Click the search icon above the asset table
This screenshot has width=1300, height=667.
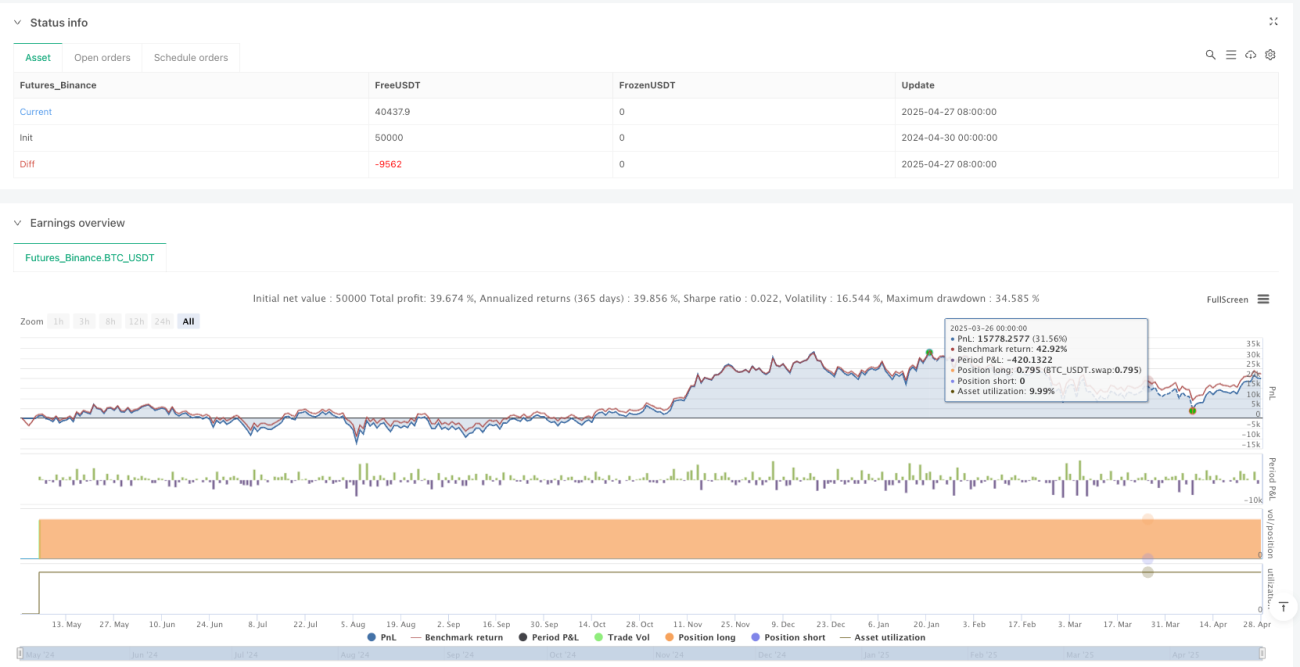1210,55
